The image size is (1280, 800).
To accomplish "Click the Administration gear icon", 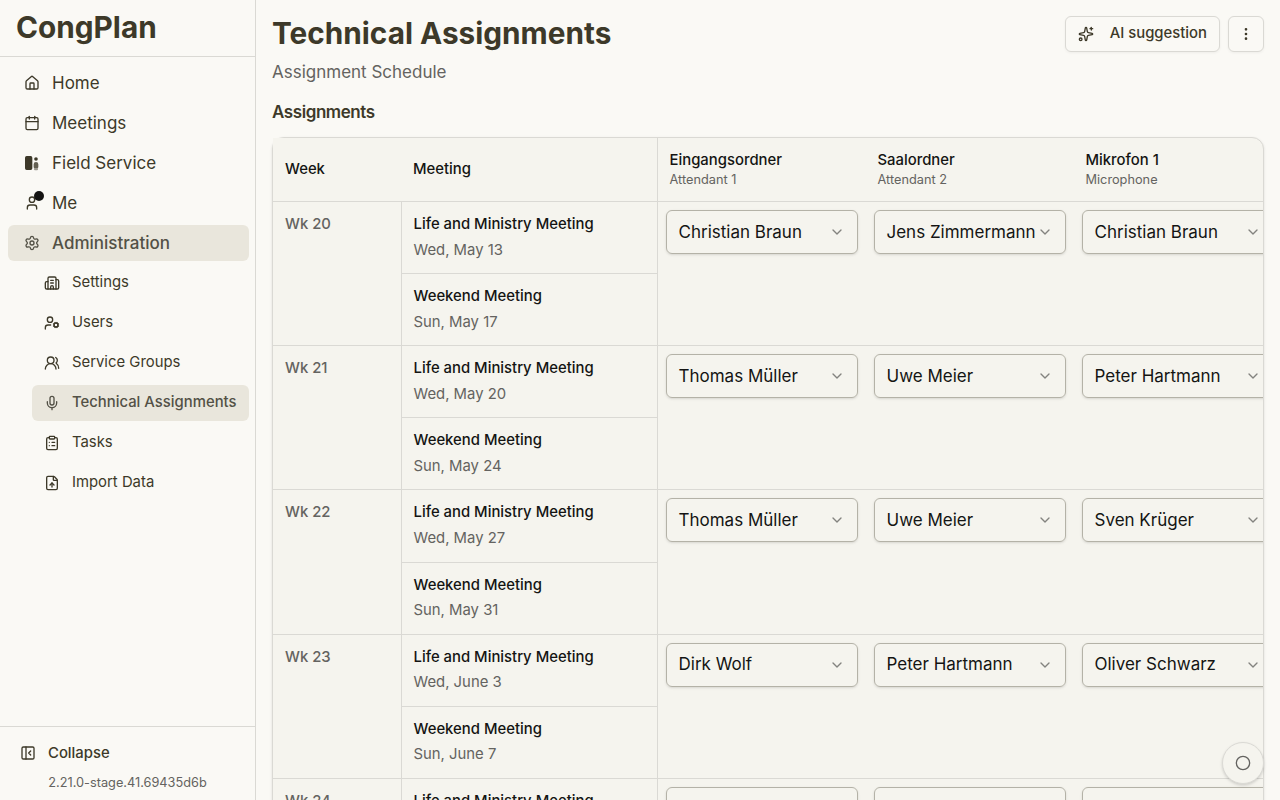I will pos(32,243).
